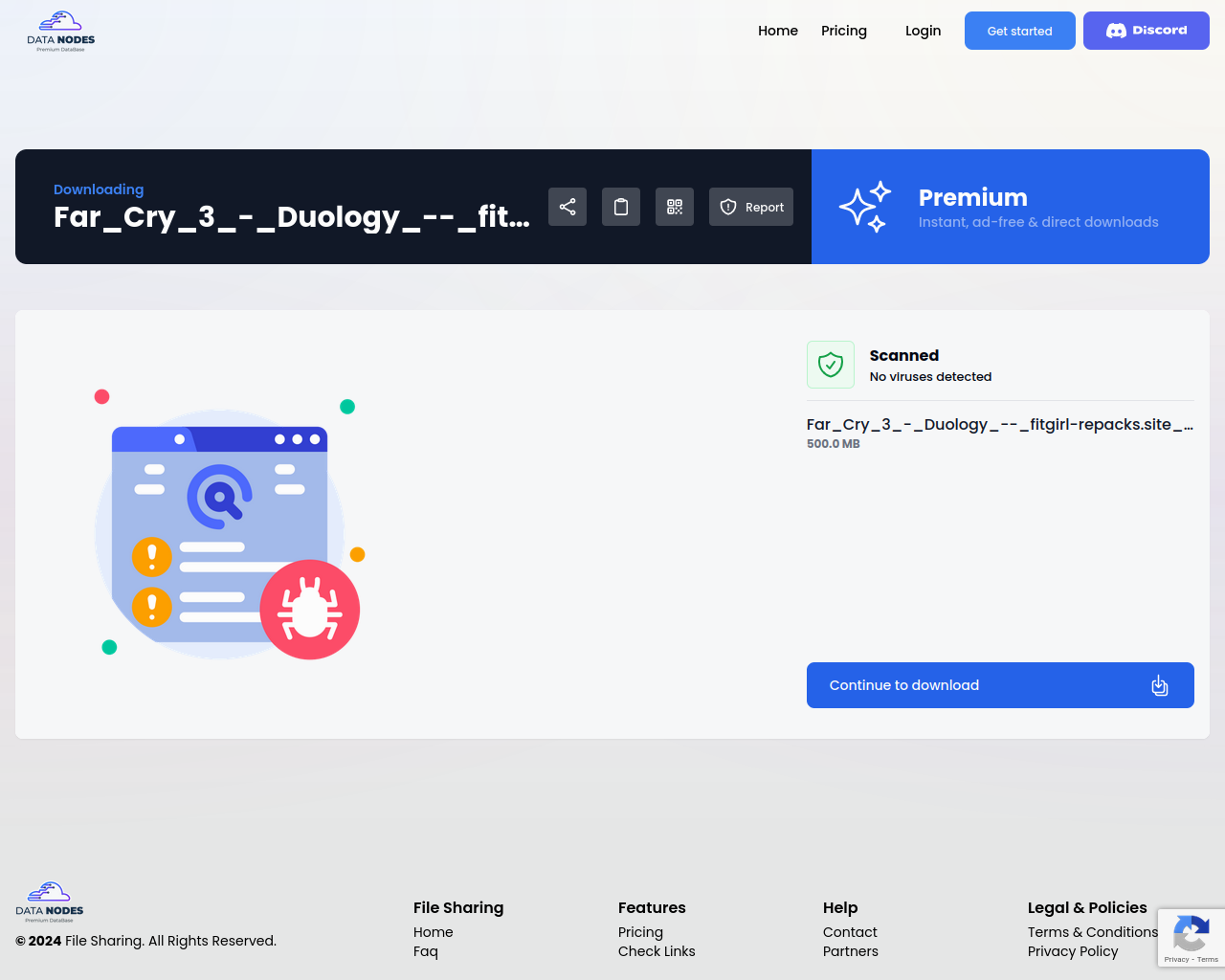Report this file
The height and width of the screenshot is (980, 1225).
tap(751, 207)
